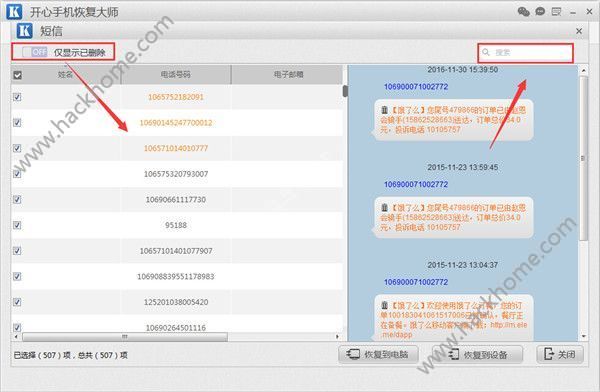Uncheck the row for 10690661117730
Viewport: 600px width, 392px height.
pyautogui.click(x=17, y=199)
